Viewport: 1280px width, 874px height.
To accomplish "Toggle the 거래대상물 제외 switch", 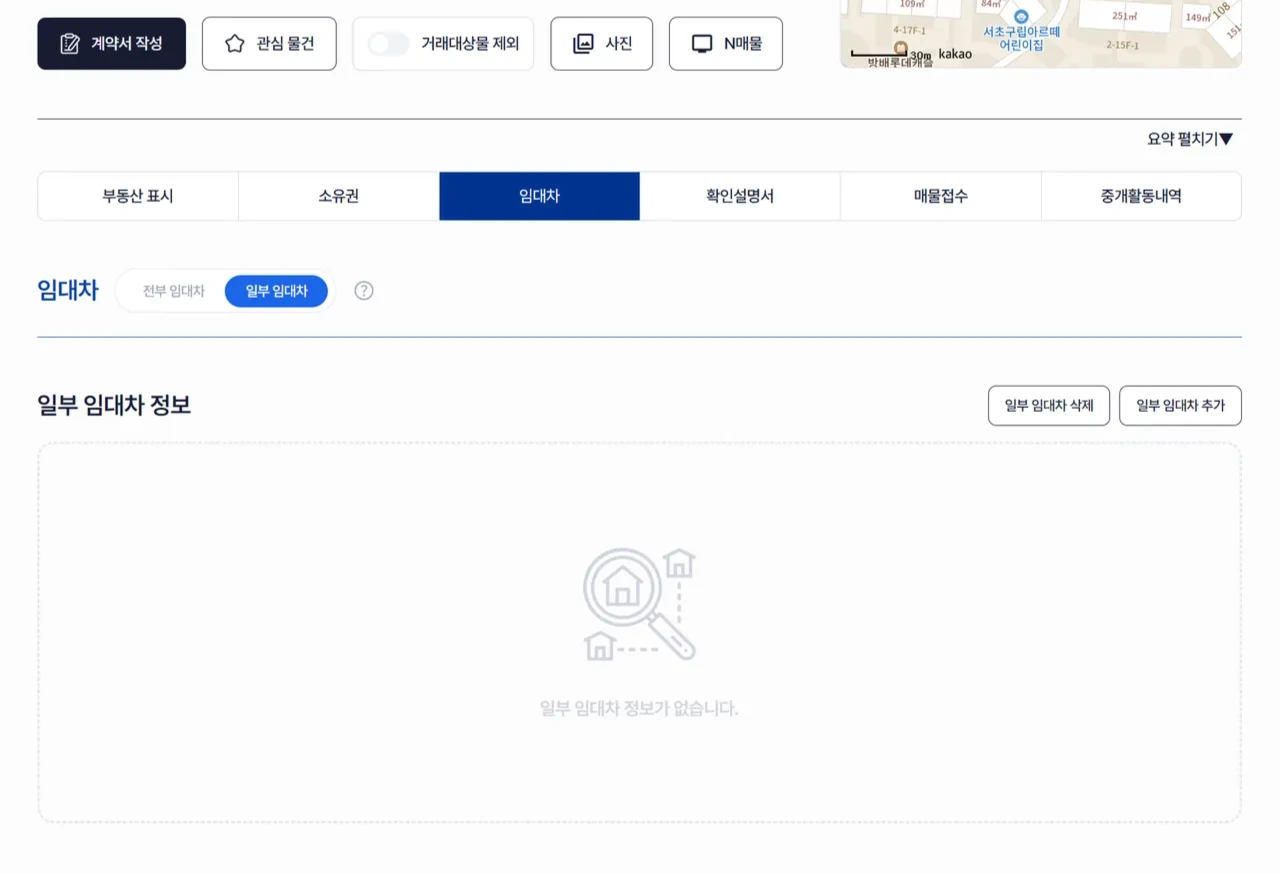I will 388,44.
